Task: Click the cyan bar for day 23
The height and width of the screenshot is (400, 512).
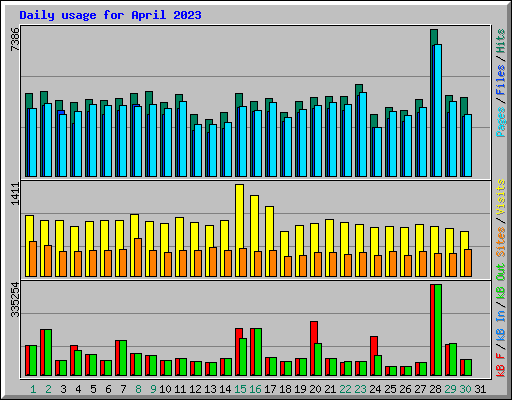Action: point(363,135)
